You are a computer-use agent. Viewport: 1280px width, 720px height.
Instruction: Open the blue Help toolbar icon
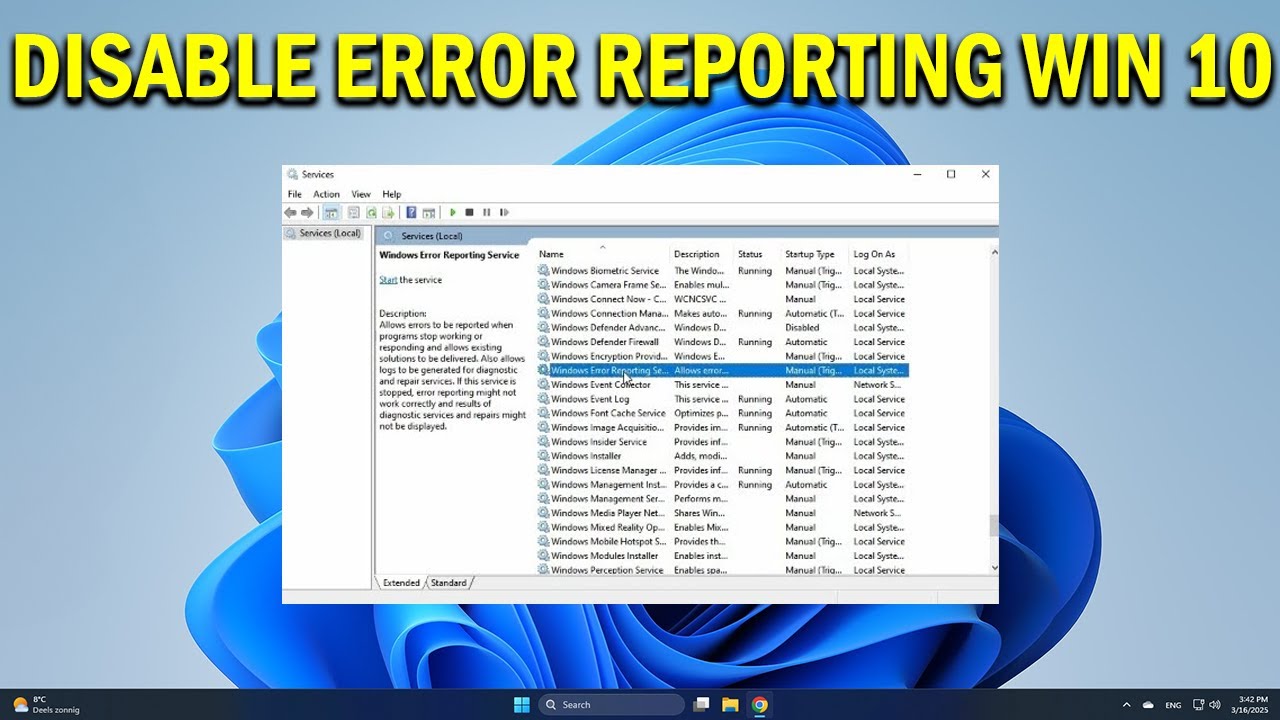(x=411, y=212)
